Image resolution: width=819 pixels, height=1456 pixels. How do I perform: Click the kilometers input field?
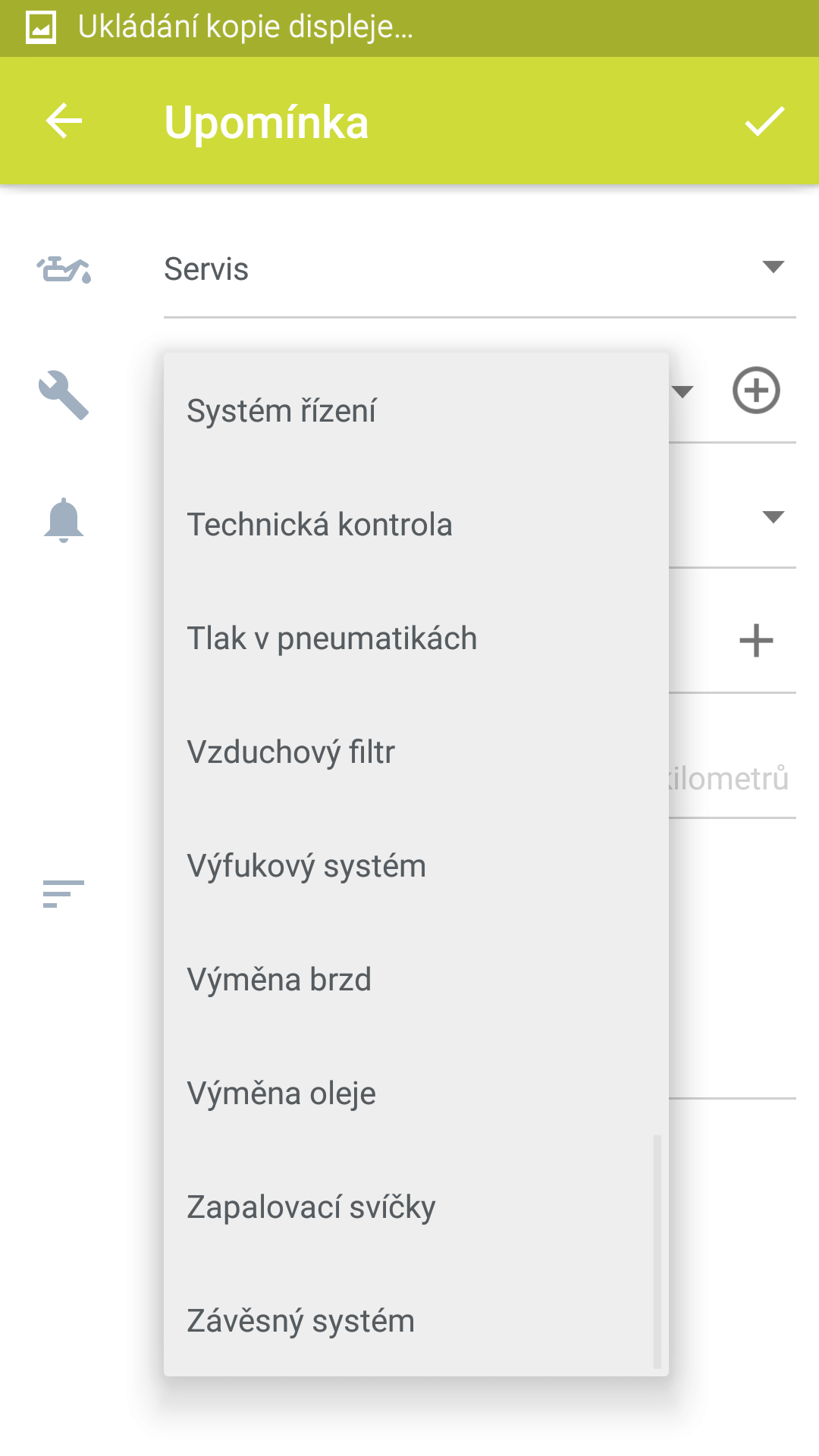coord(732,779)
